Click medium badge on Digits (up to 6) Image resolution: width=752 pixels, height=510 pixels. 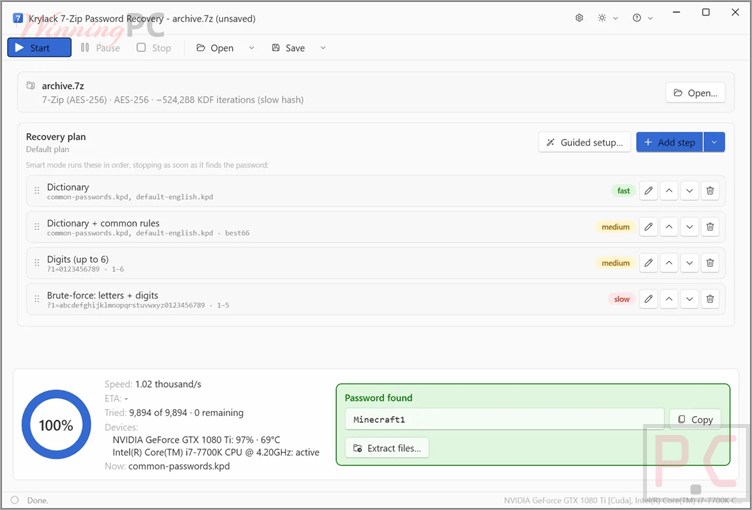tap(615, 263)
